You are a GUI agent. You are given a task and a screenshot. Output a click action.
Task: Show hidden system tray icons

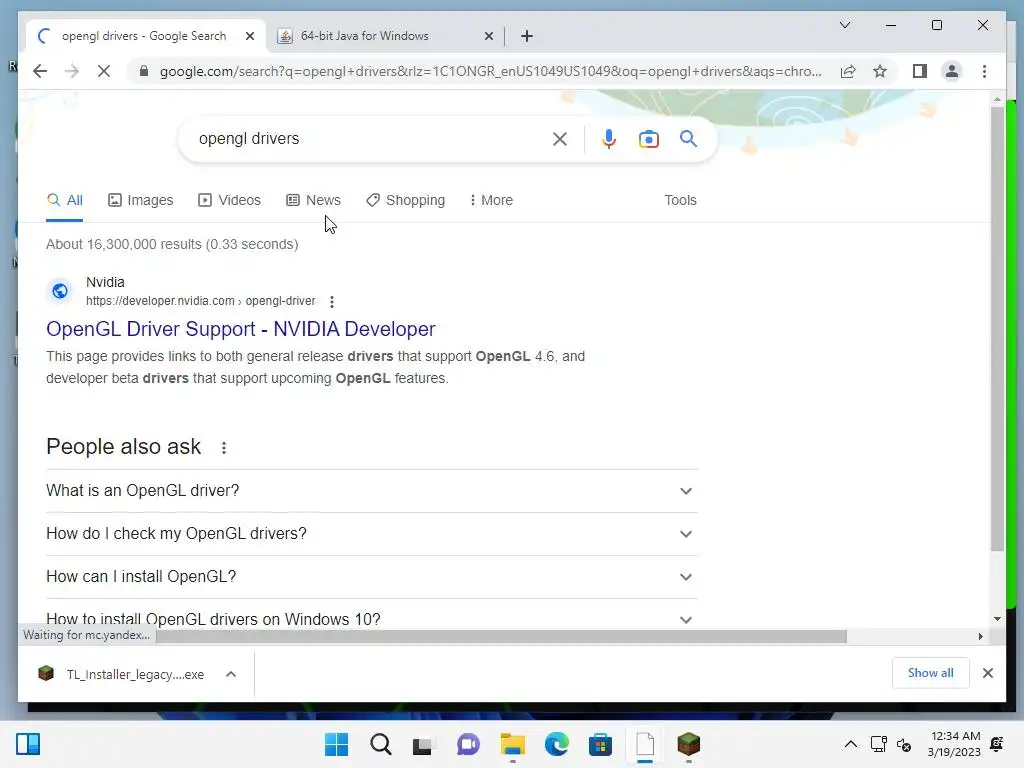[850, 744]
